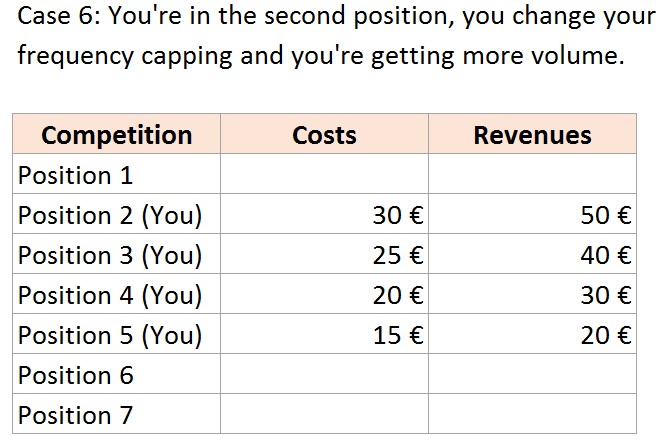The width and height of the screenshot is (665, 448).
Task: Select the empty Costs cell for Position 6
Action: point(324,375)
